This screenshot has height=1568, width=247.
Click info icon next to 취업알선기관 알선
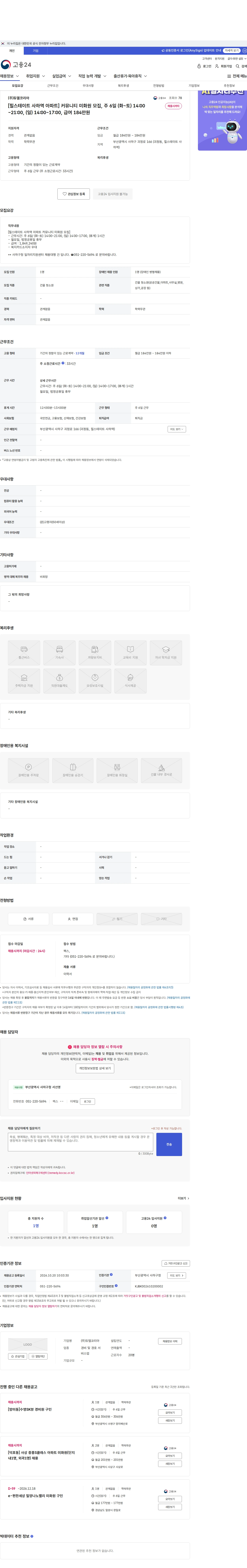[107, 1218]
